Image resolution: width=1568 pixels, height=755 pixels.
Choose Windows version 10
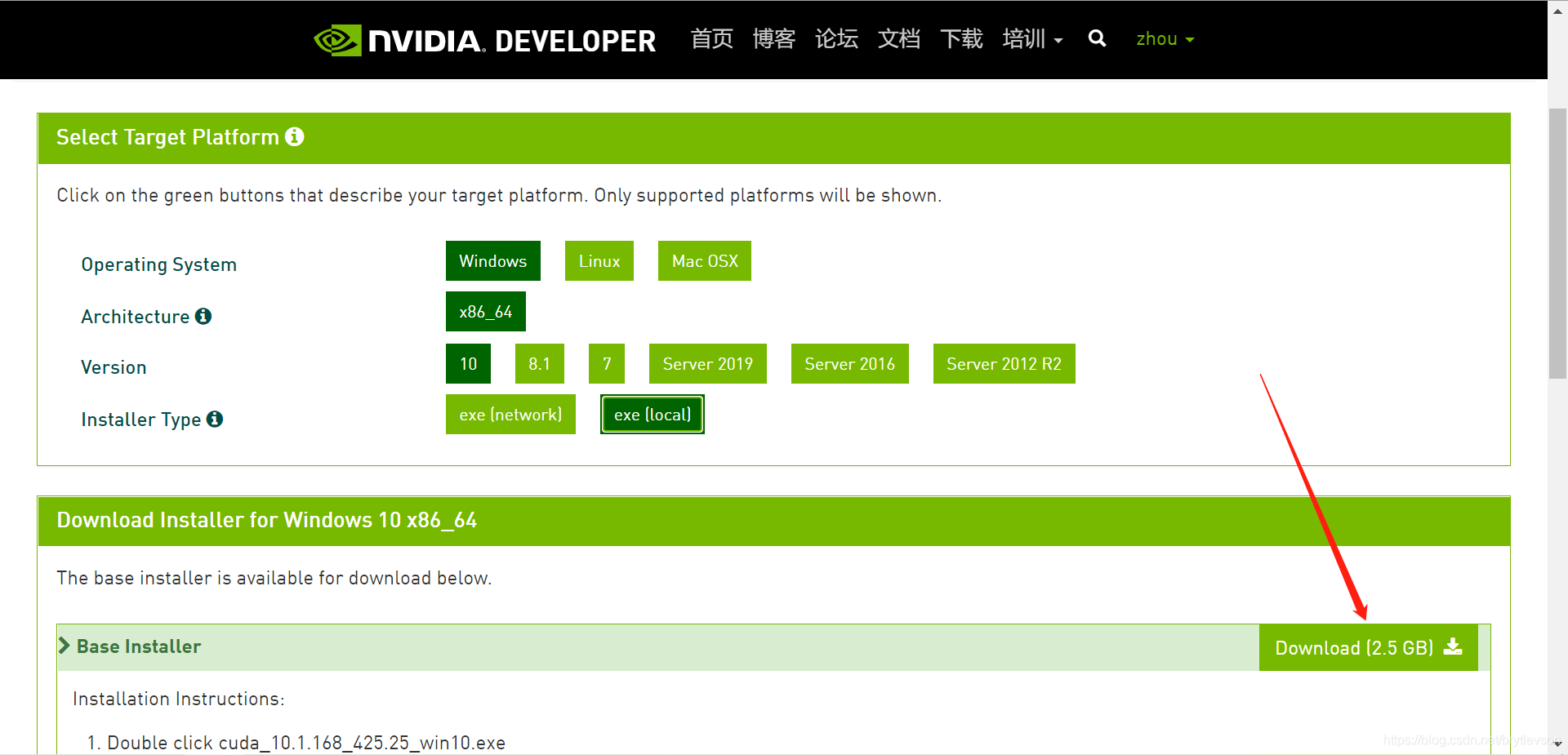pos(468,364)
